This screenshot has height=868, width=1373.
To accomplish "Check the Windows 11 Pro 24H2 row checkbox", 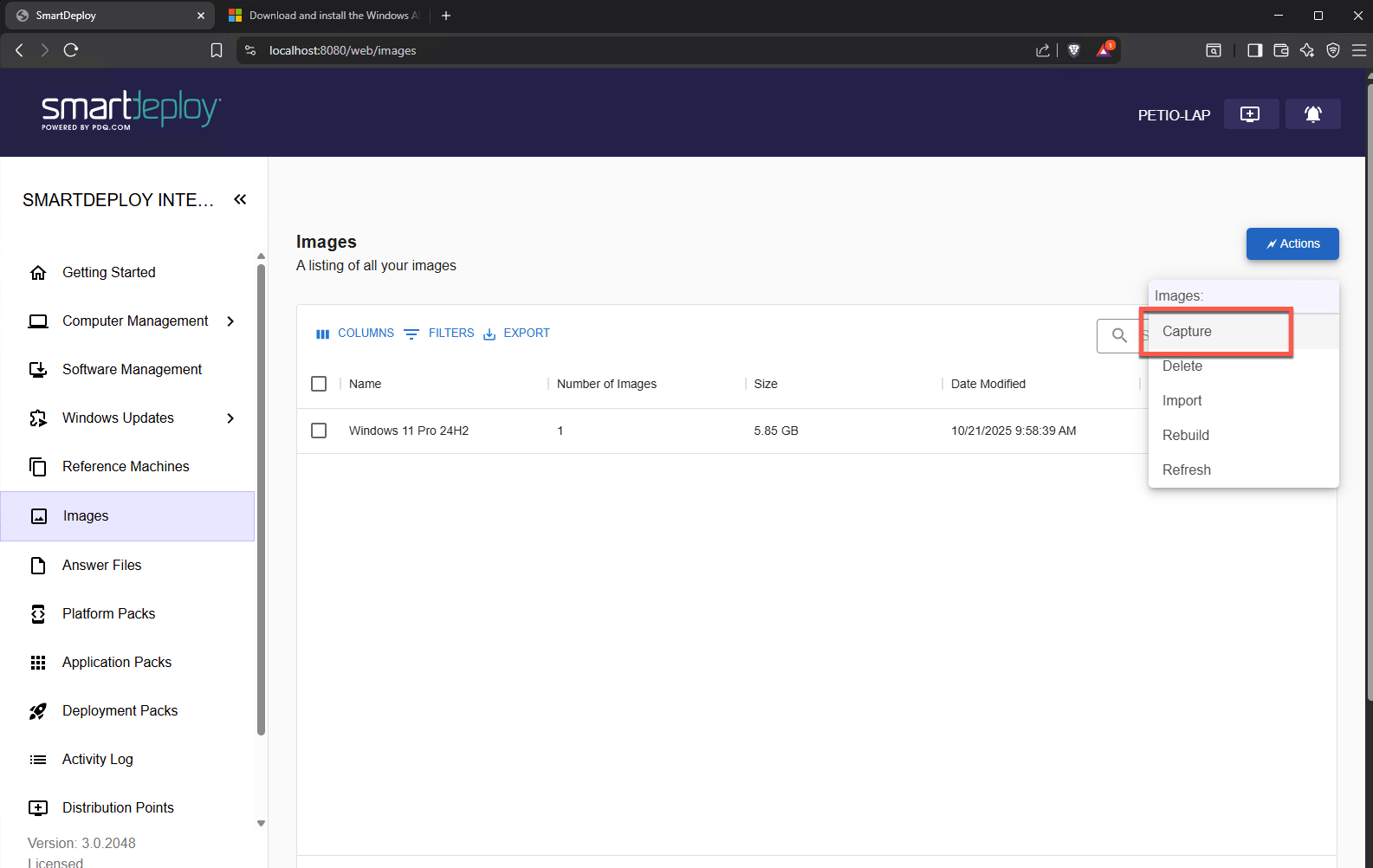I will [x=319, y=431].
